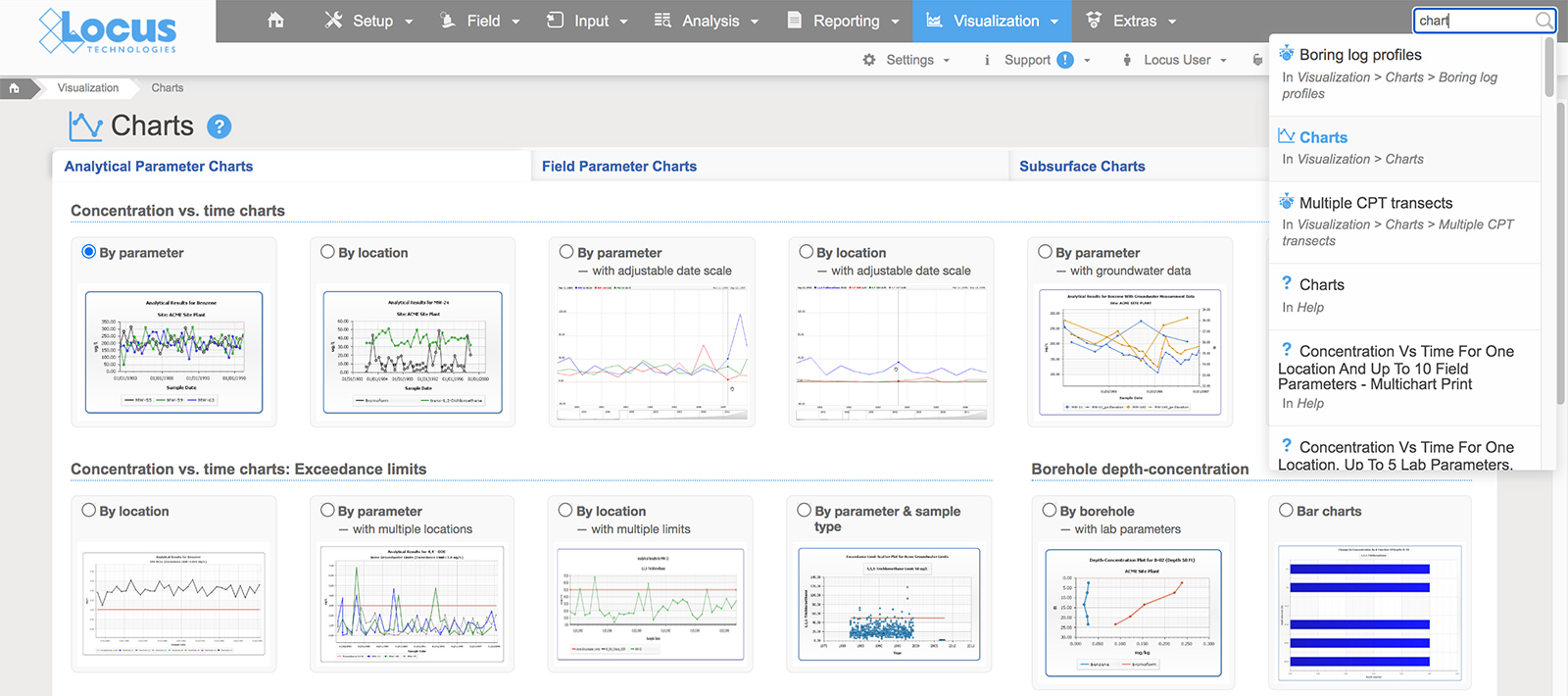
Task: Expand the Field dropdown menu
Action: click(x=515, y=22)
